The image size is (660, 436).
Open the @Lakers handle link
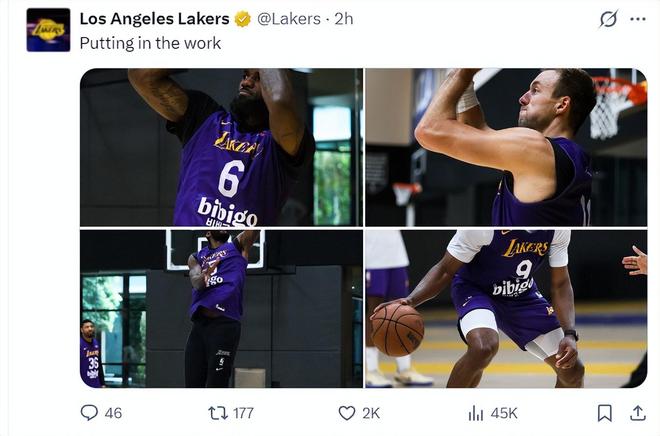point(290,19)
